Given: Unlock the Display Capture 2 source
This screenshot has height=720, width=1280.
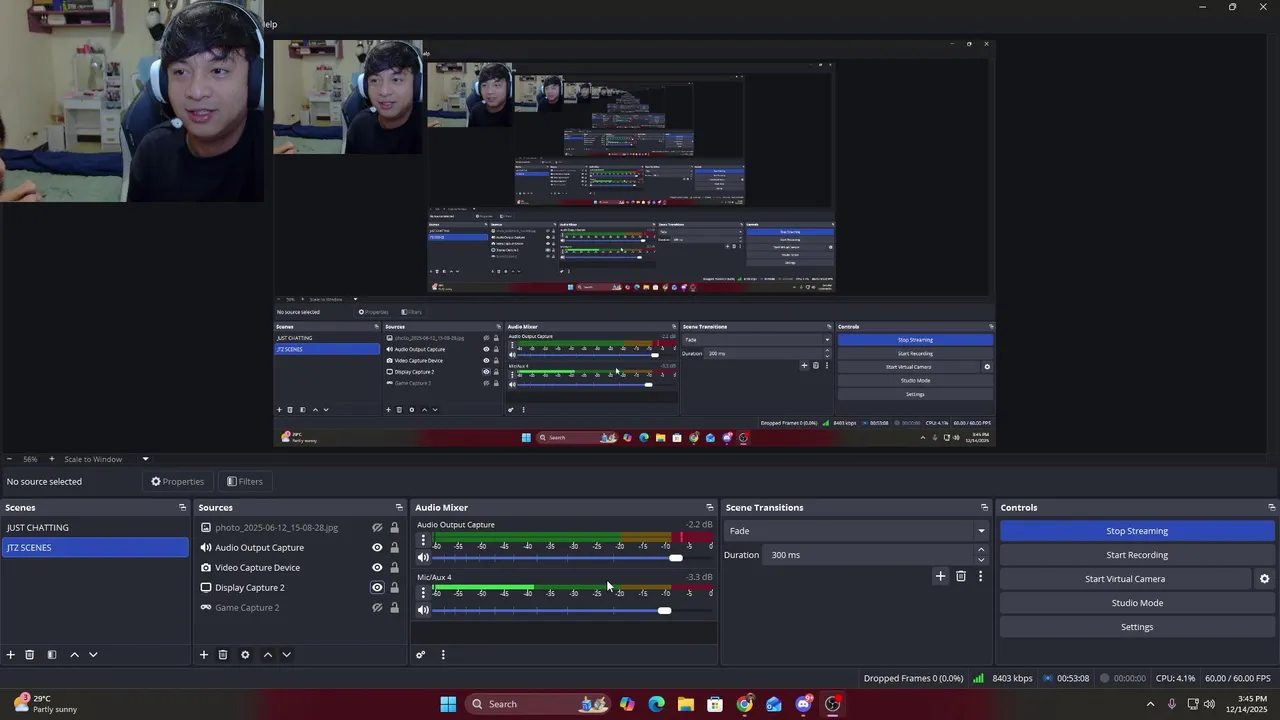Looking at the screenshot, I should point(394,588).
